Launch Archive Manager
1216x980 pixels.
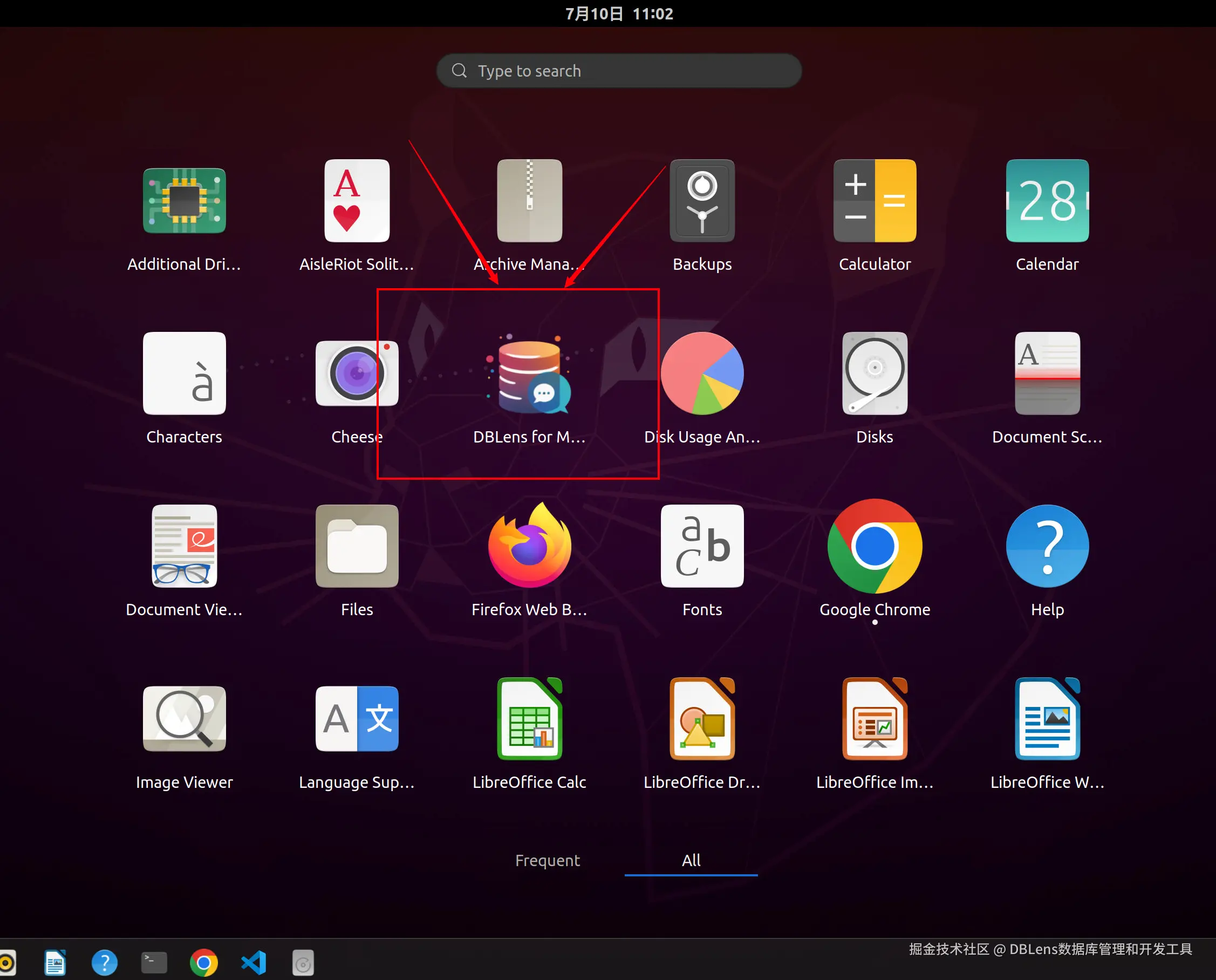pyautogui.click(x=529, y=201)
